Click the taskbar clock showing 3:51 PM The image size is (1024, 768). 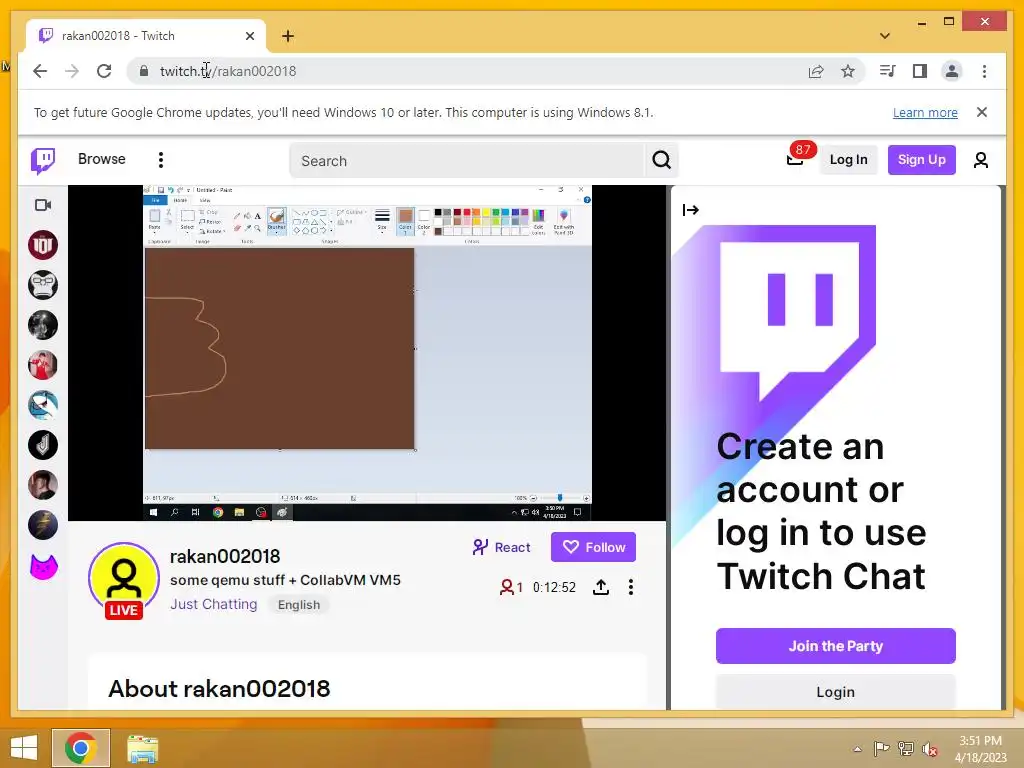point(980,748)
